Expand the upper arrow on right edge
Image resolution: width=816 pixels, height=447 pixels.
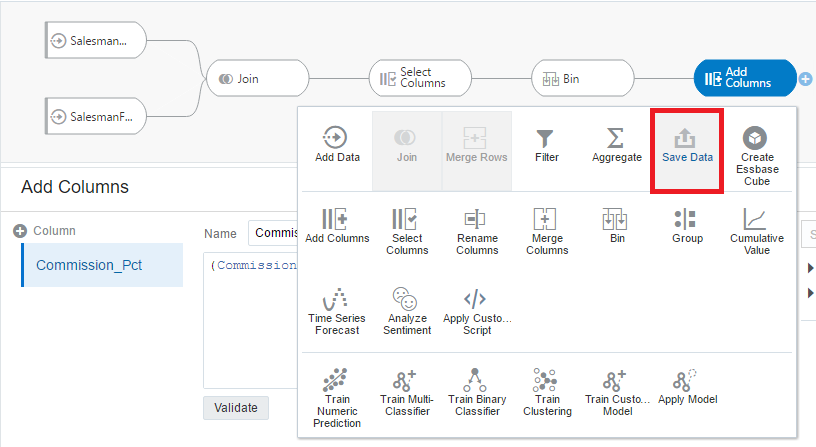point(810,268)
